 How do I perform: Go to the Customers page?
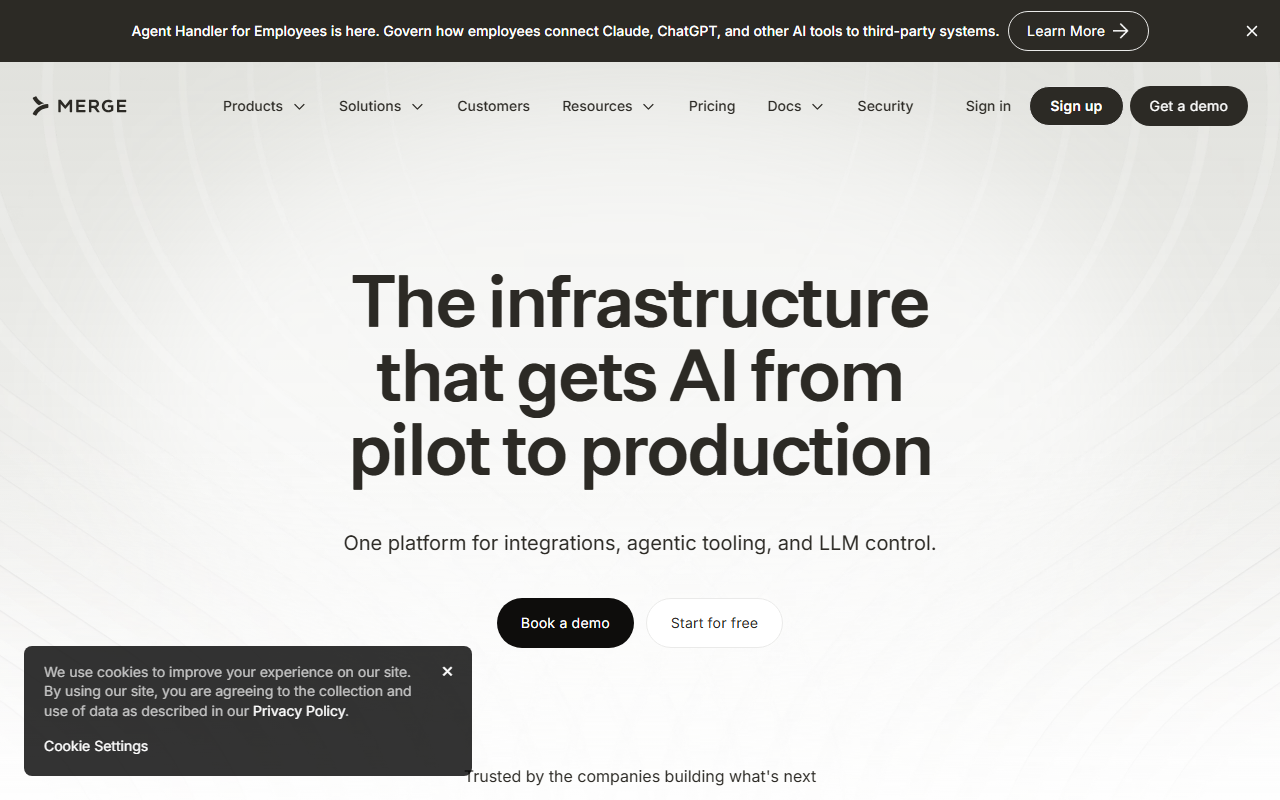(x=494, y=106)
